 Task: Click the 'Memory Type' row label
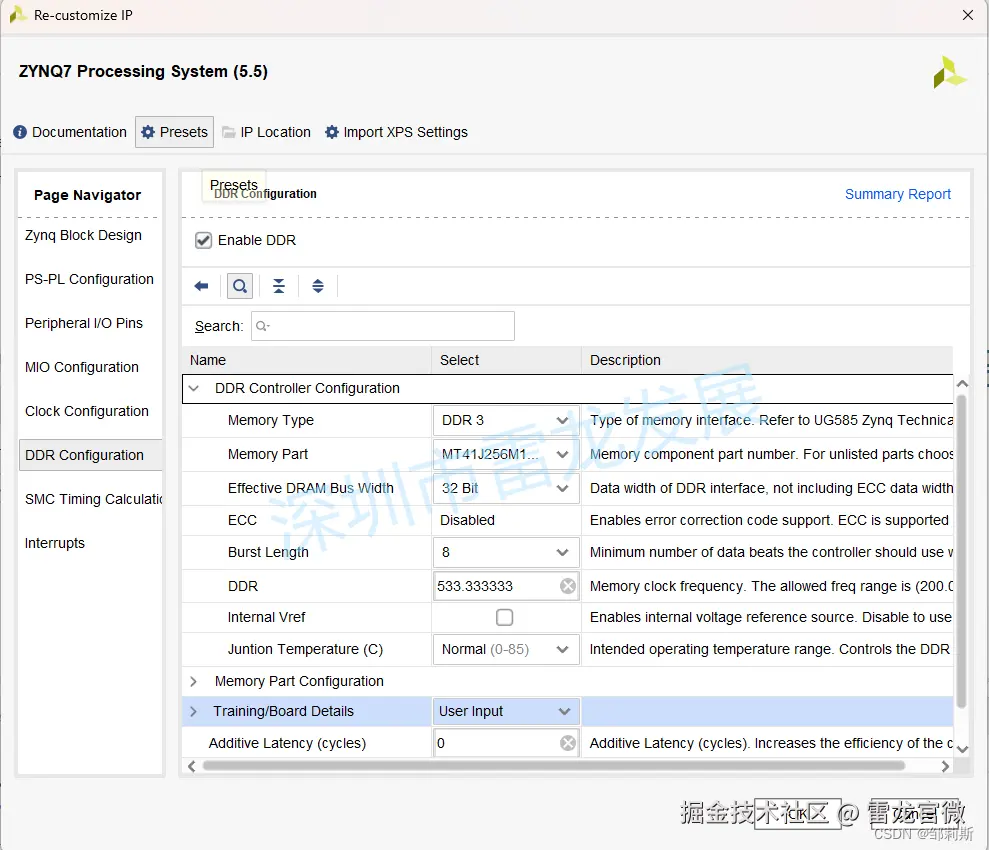[271, 421]
